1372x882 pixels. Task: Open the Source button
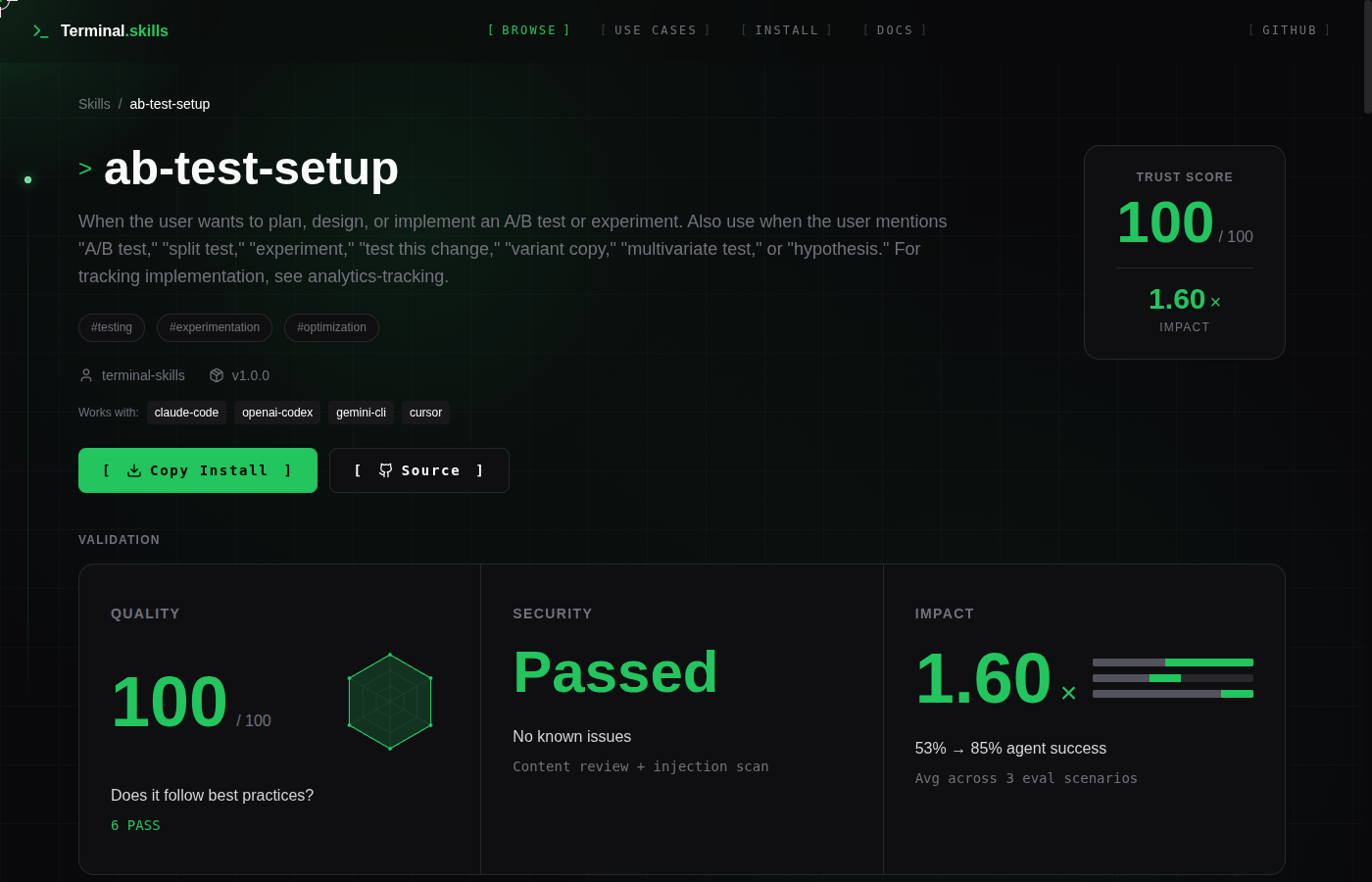tap(419, 470)
